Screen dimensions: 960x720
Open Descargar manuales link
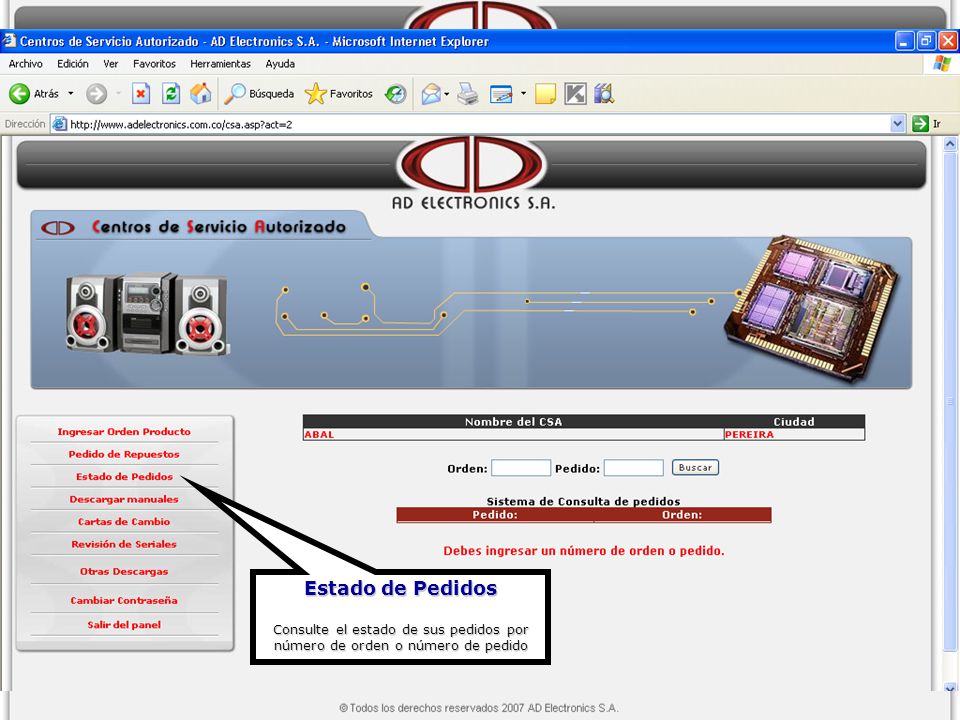[x=124, y=499]
